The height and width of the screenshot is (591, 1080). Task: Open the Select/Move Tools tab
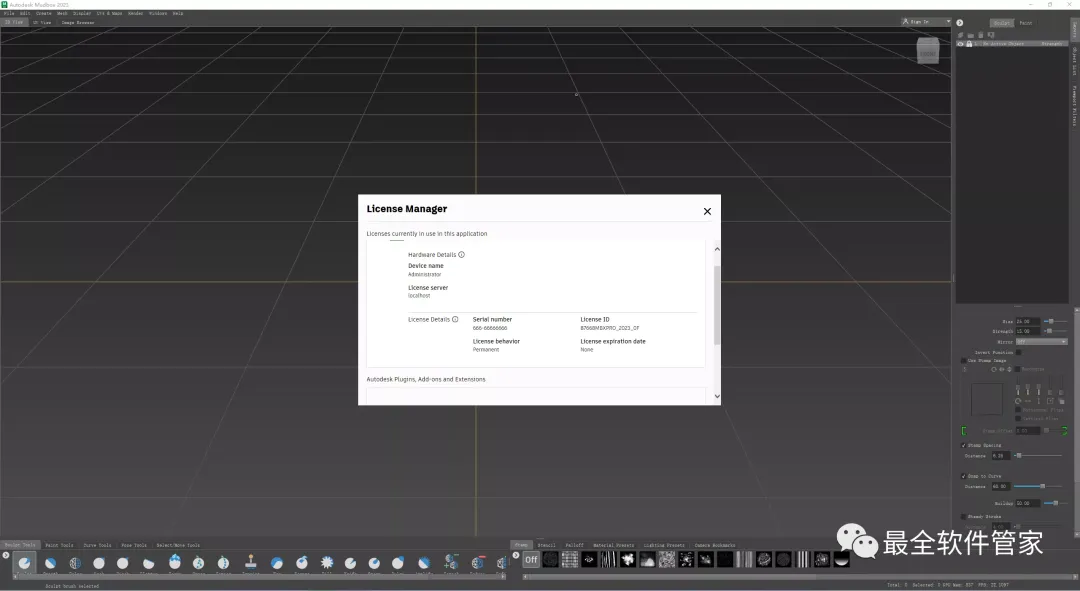[178, 545]
